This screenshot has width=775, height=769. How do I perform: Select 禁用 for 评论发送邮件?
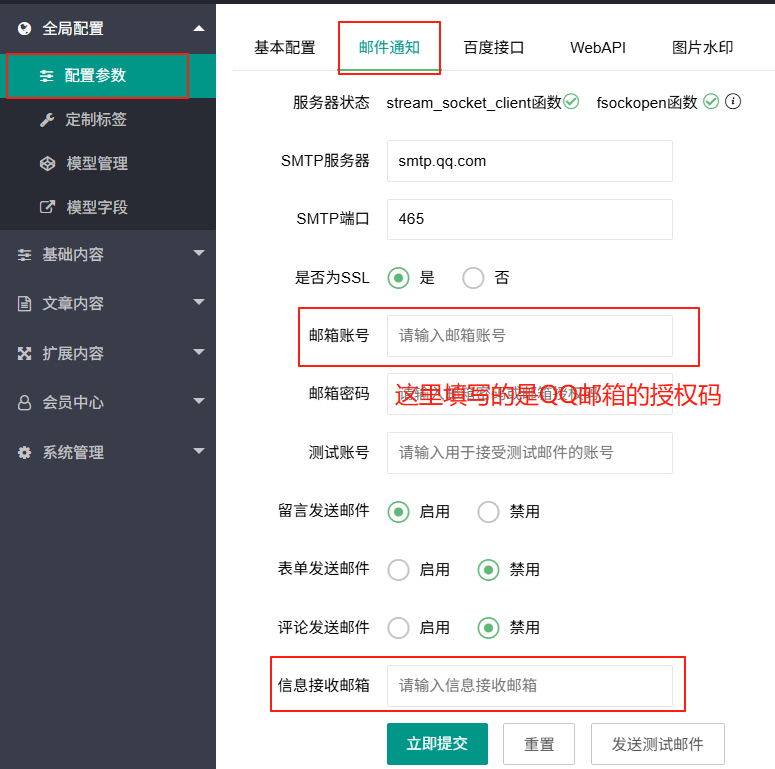[488, 628]
